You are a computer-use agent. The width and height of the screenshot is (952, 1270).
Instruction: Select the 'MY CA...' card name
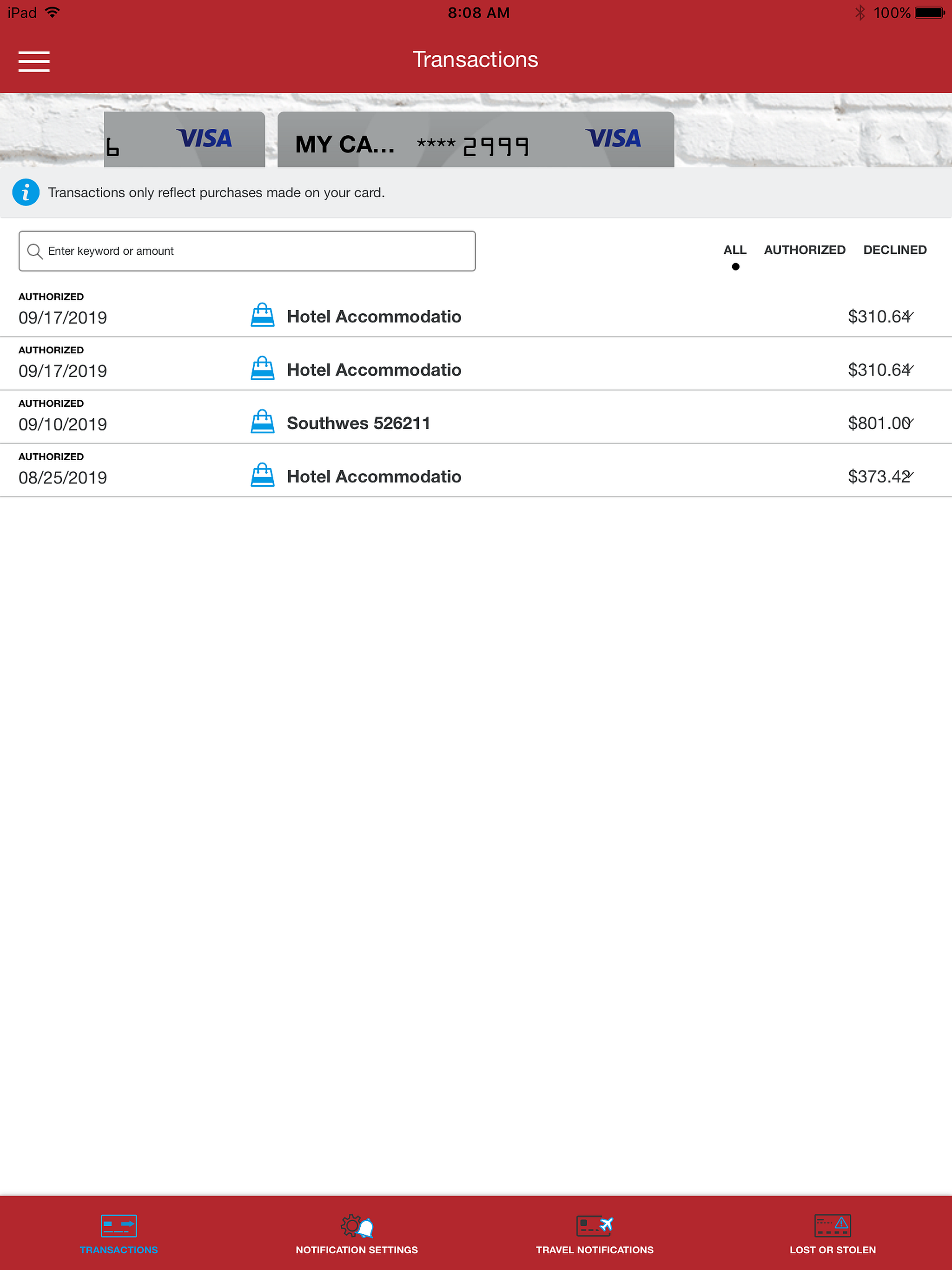tap(345, 144)
